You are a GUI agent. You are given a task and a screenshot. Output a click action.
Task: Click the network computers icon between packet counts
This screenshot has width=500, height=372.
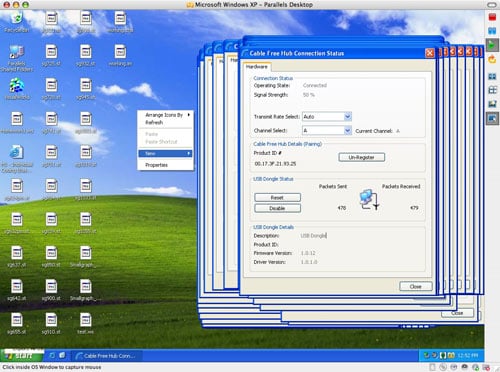tap(369, 200)
